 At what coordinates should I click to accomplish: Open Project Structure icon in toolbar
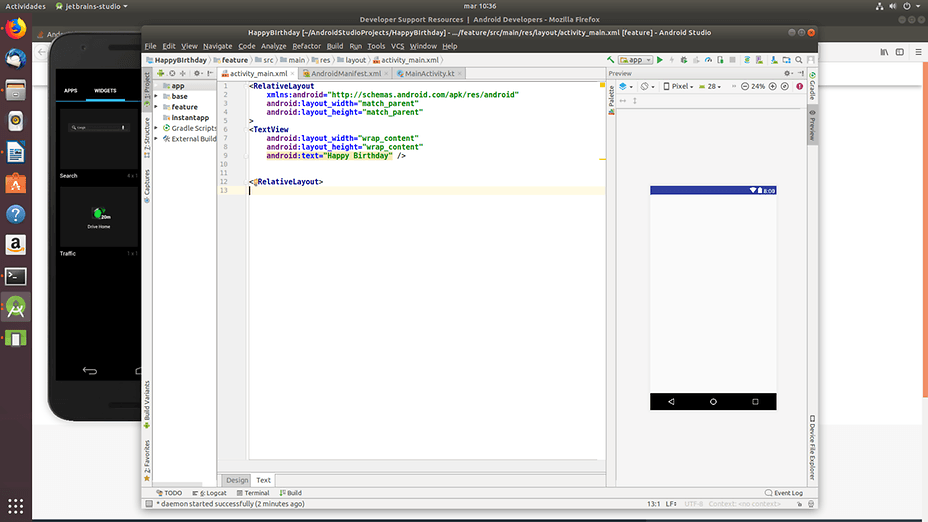tap(787, 60)
